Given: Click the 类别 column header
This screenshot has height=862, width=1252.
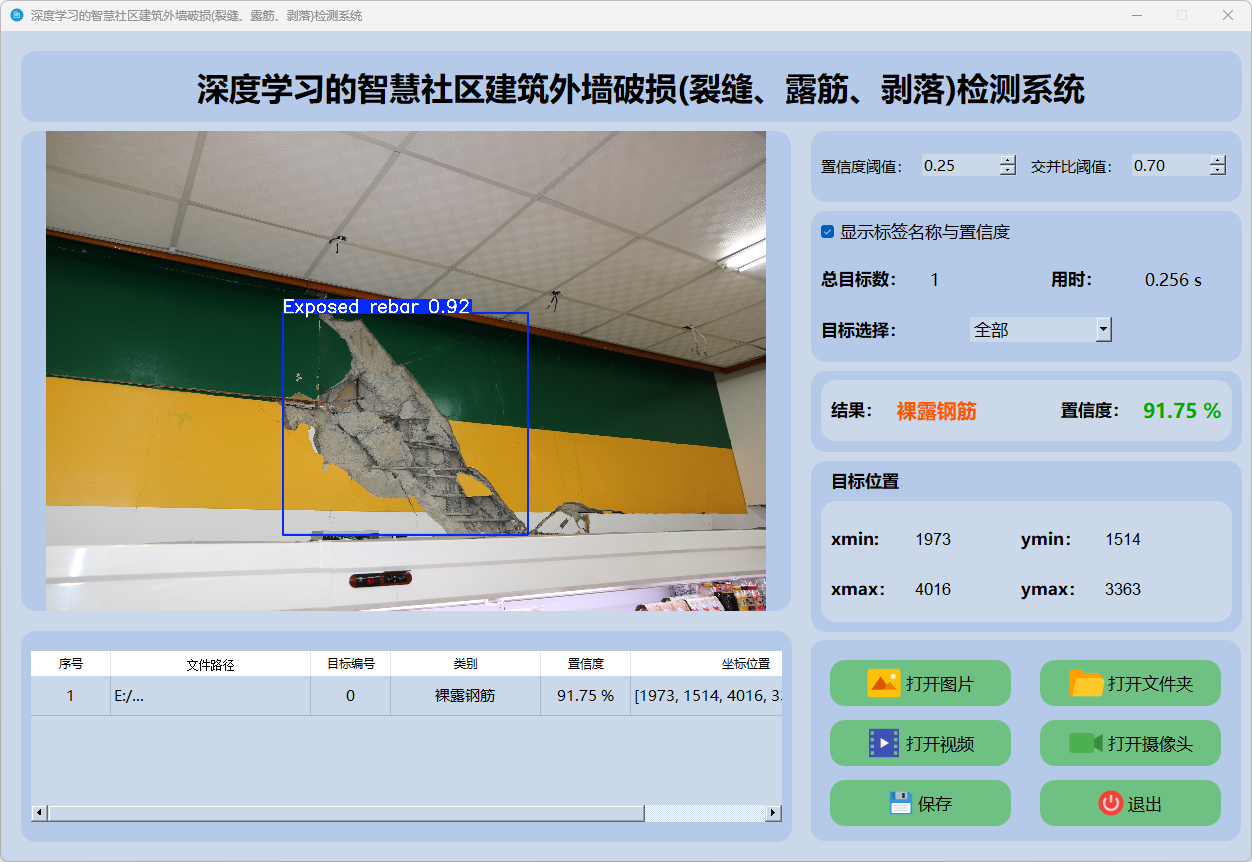Looking at the screenshot, I should click(x=466, y=664).
